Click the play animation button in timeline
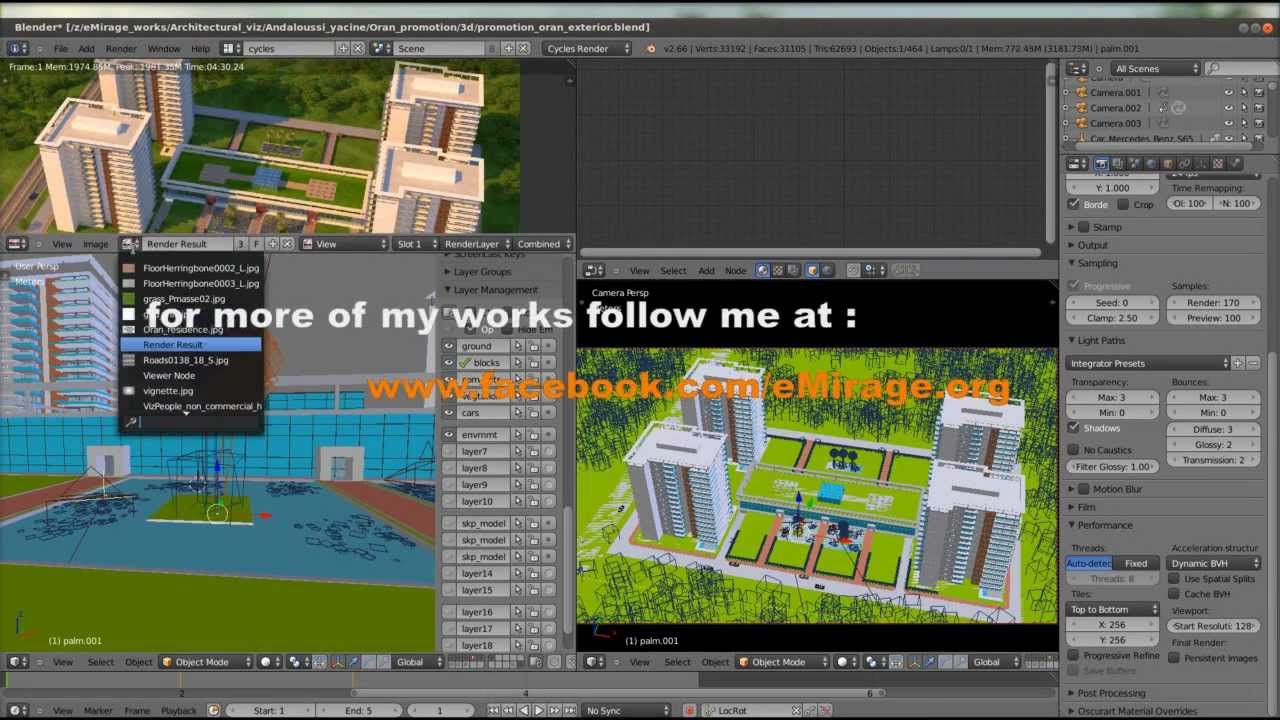 [538, 710]
